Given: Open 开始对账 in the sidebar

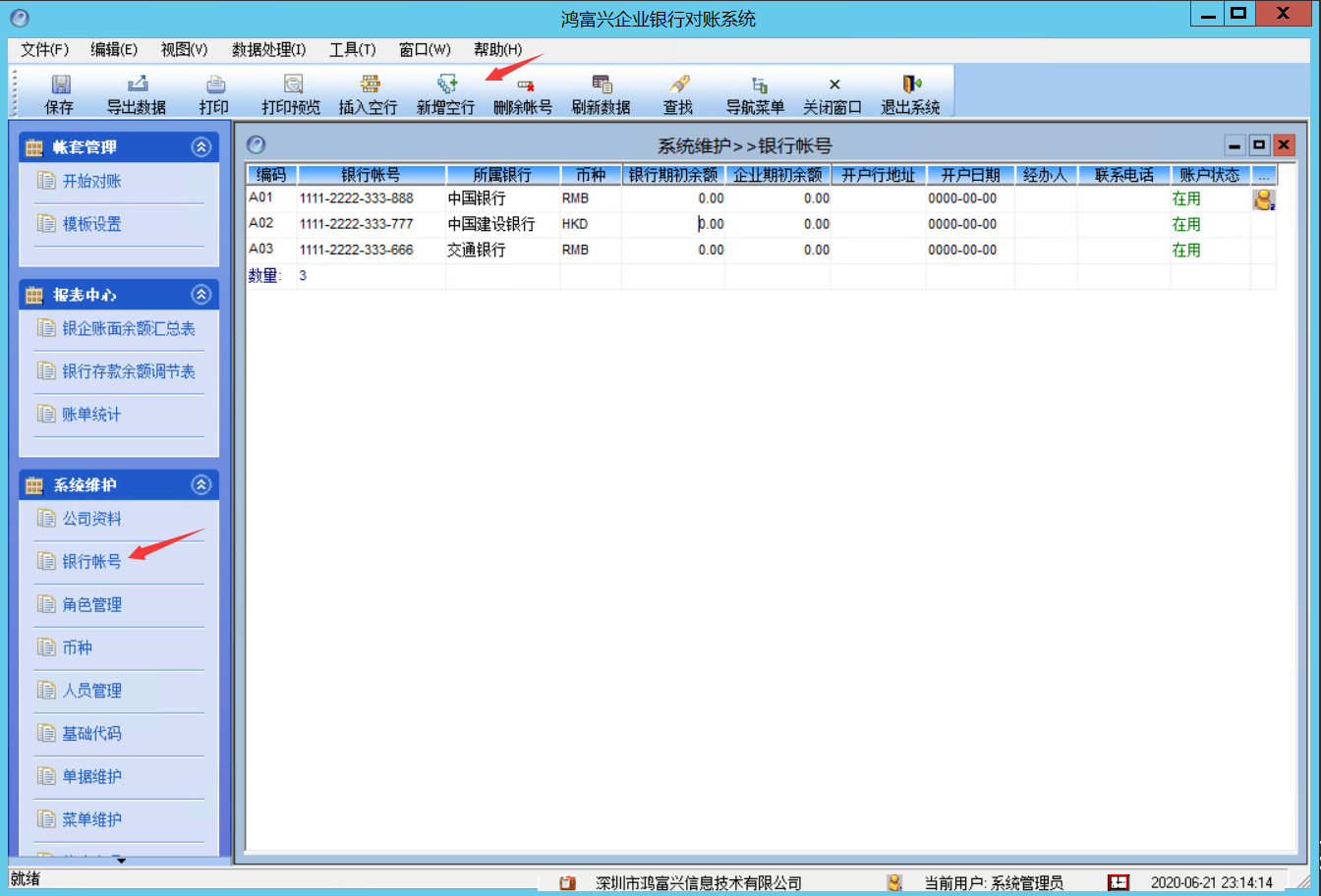Looking at the screenshot, I should 92,182.
